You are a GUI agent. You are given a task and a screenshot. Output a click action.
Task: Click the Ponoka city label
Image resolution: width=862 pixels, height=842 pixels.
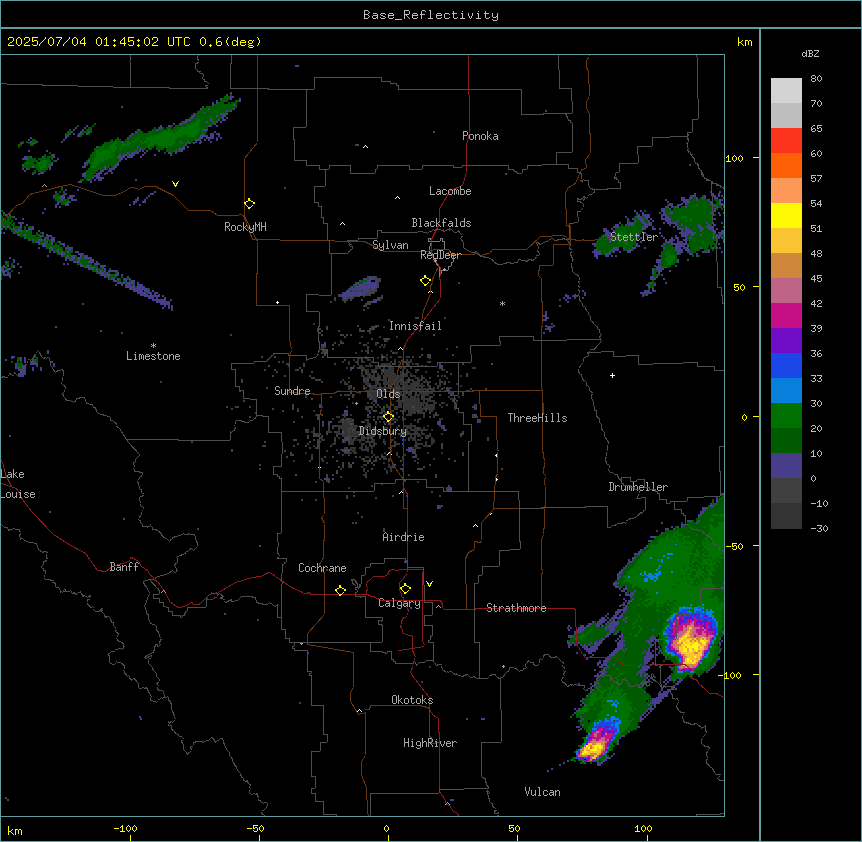coord(480,136)
